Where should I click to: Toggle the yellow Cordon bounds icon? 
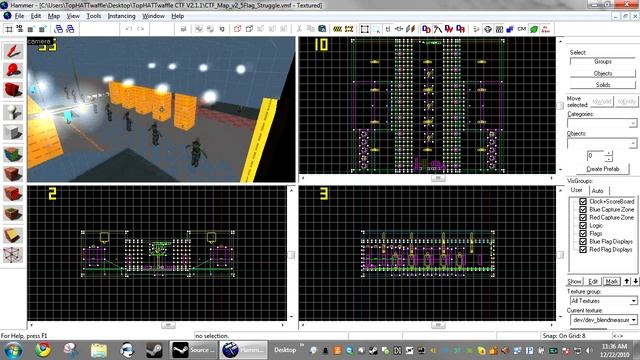click(x=338, y=29)
